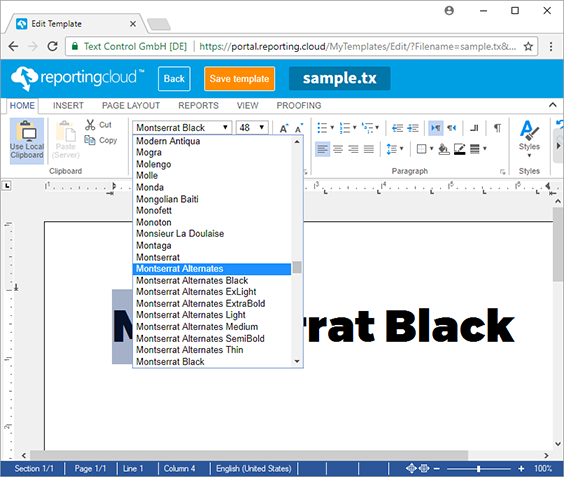Open the Styles gallery button

[x=529, y=138]
